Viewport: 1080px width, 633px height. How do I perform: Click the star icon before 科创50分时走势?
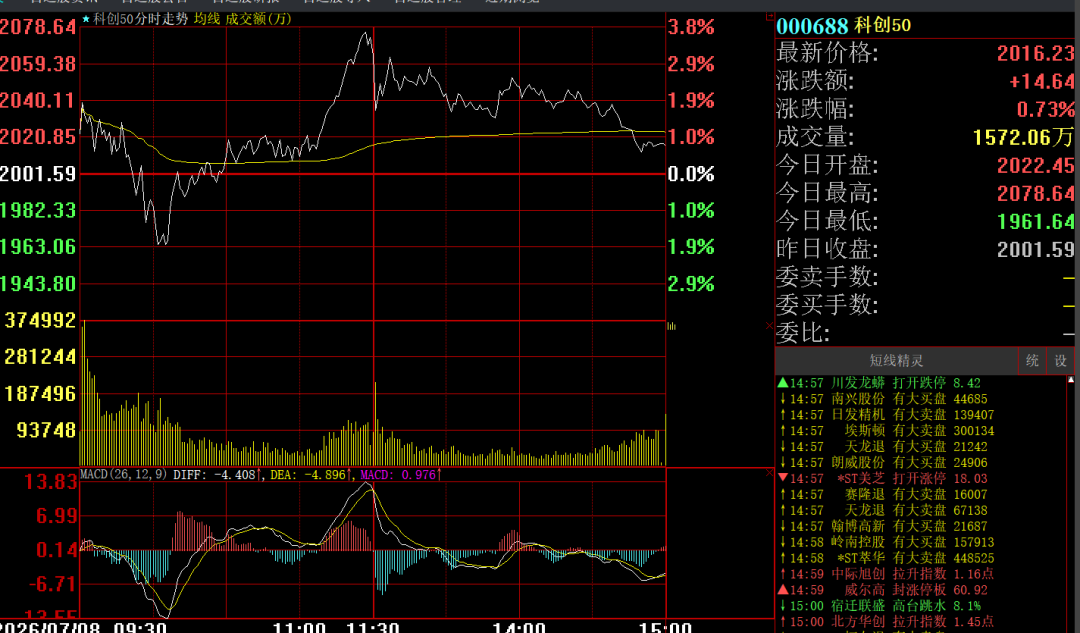[x=85, y=19]
